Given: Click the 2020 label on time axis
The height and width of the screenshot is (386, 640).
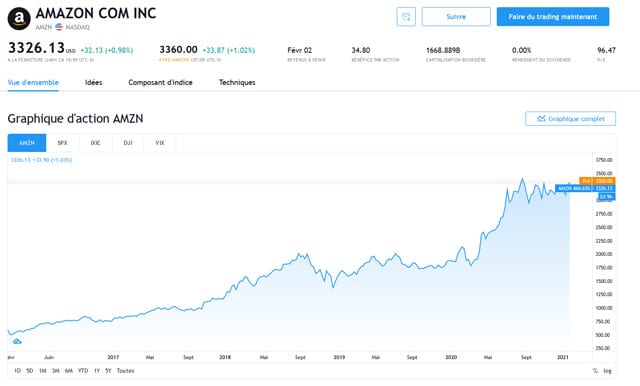Looking at the screenshot, I should tap(451, 357).
